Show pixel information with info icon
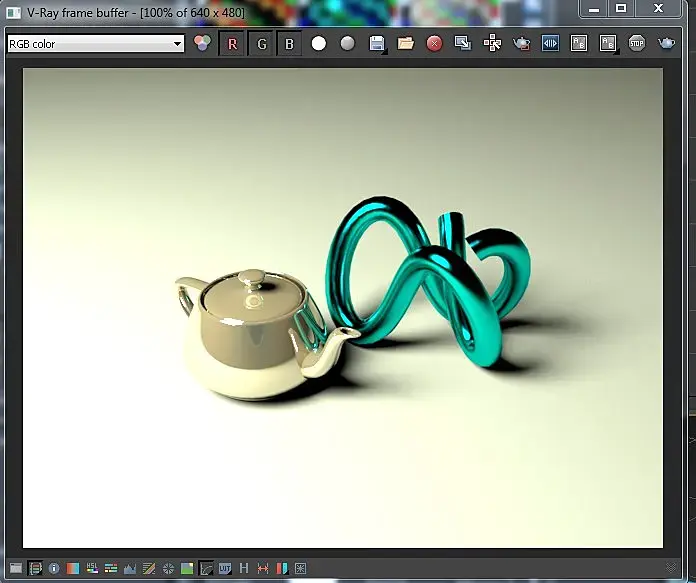 tap(54, 568)
